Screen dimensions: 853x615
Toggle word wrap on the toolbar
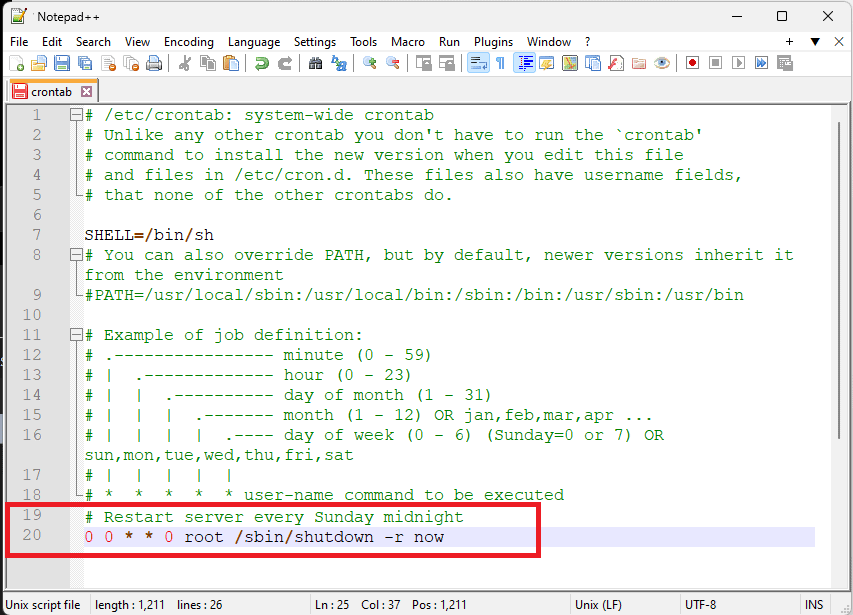(476, 62)
